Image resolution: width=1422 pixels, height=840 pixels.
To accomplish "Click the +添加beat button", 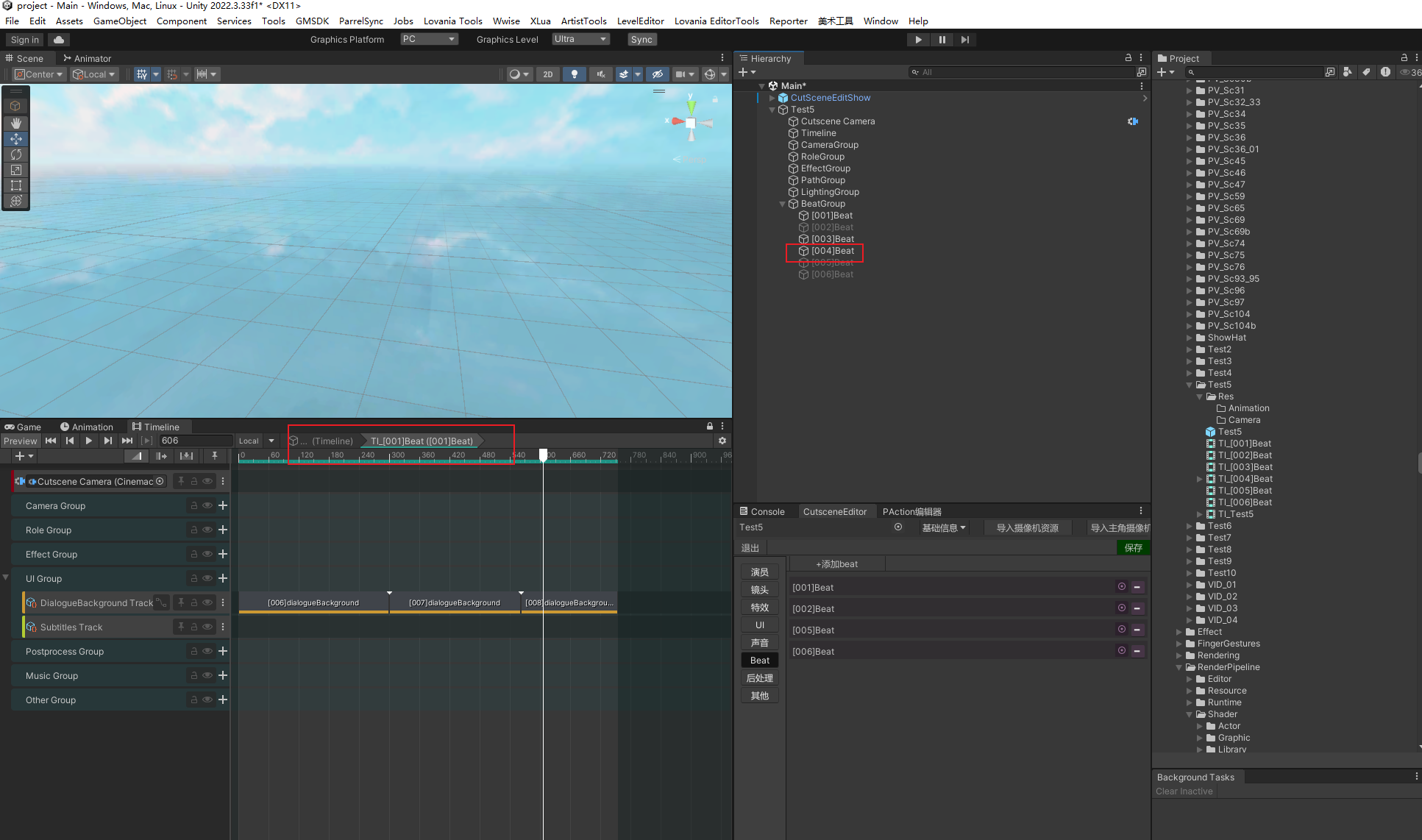I will [836, 564].
